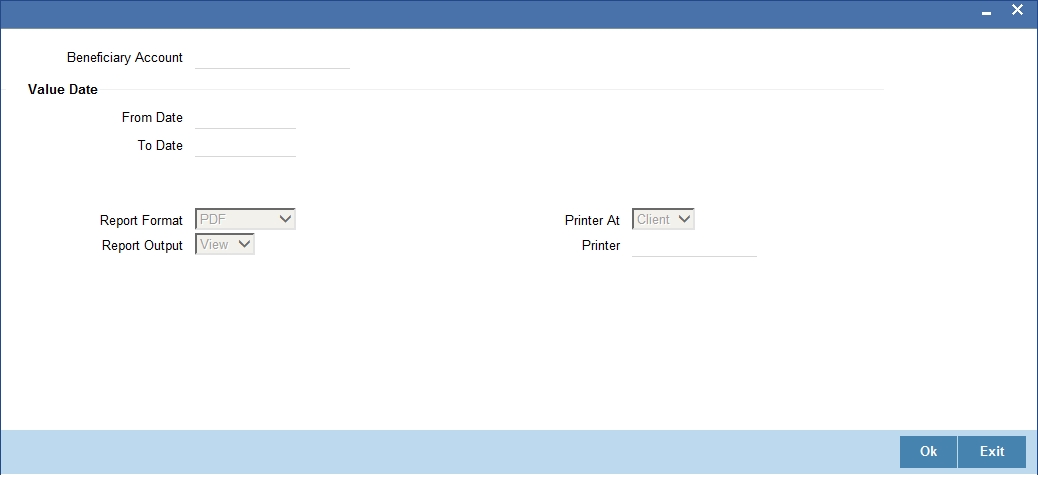Viewport: 1038px width, 483px height.
Task: Click the Printer label text
Action: pyautogui.click(x=601, y=245)
